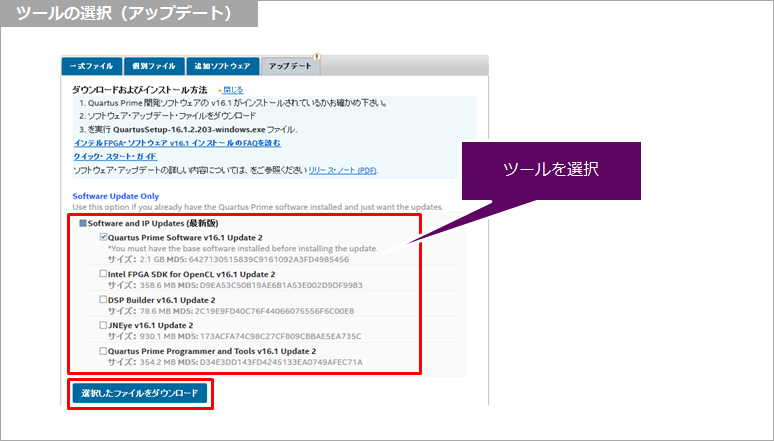Click the QuartusSetup-16.1.2.203-windows.exe file name text
The height and width of the screenshot is (441, 774).
[x=189, y=130]
